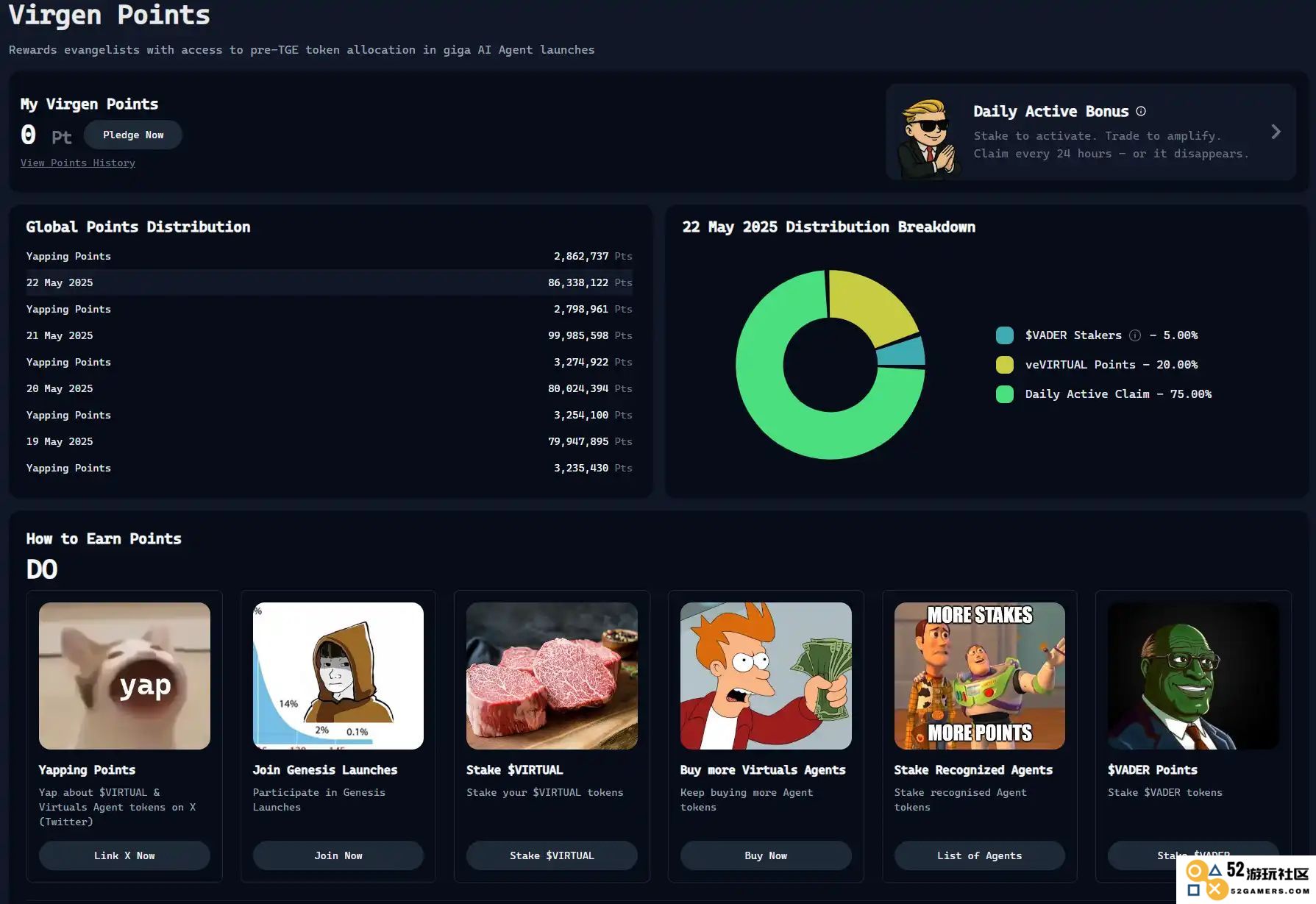Select the 21 May 2025 distribution row

(x=330, y=335)
